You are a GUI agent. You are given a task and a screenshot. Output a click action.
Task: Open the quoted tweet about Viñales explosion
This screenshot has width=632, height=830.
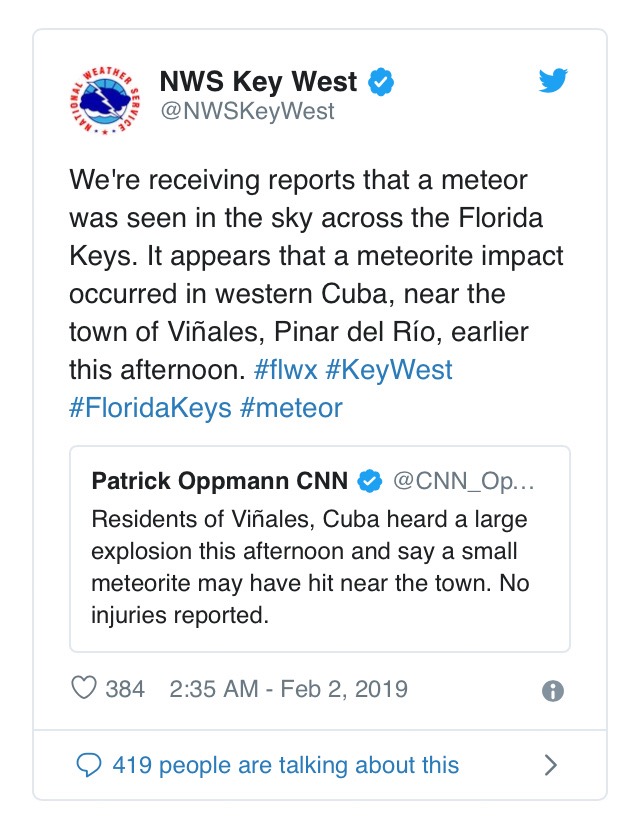(320, 567)
